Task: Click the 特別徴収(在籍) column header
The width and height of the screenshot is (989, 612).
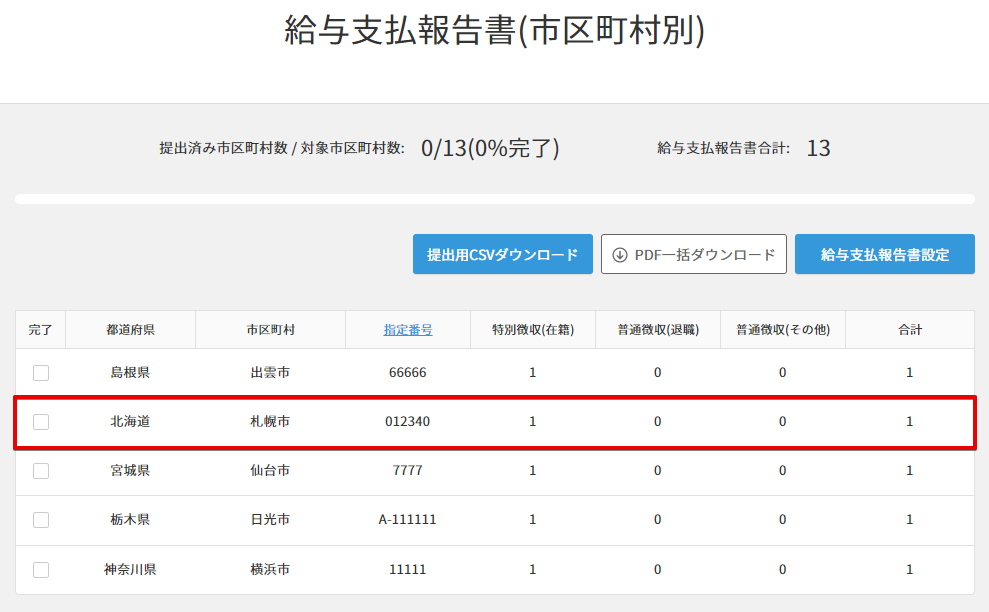Action: pos(532,330)
